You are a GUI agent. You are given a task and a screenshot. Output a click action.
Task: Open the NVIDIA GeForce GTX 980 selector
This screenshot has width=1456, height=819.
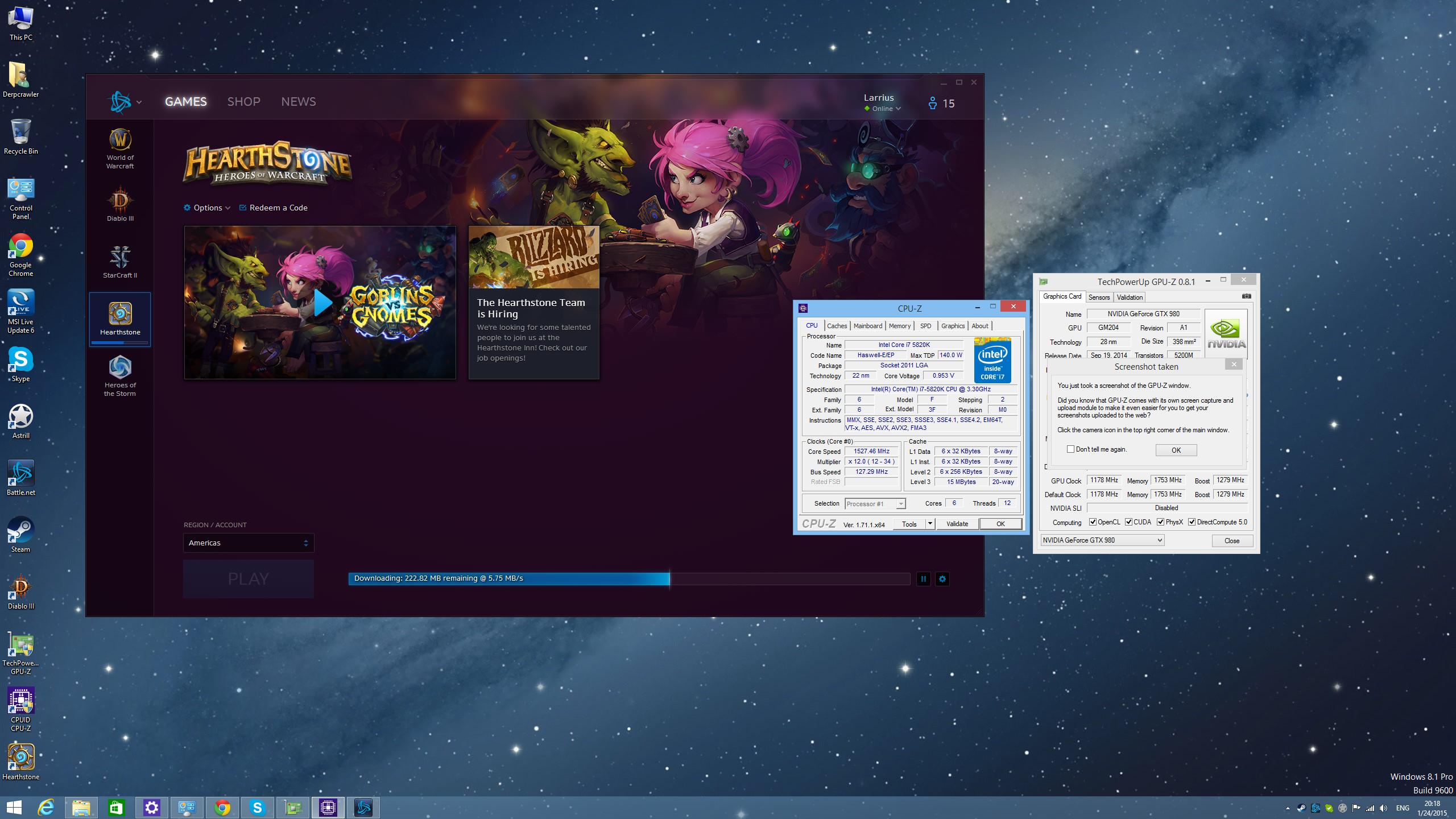point(1102,540)
